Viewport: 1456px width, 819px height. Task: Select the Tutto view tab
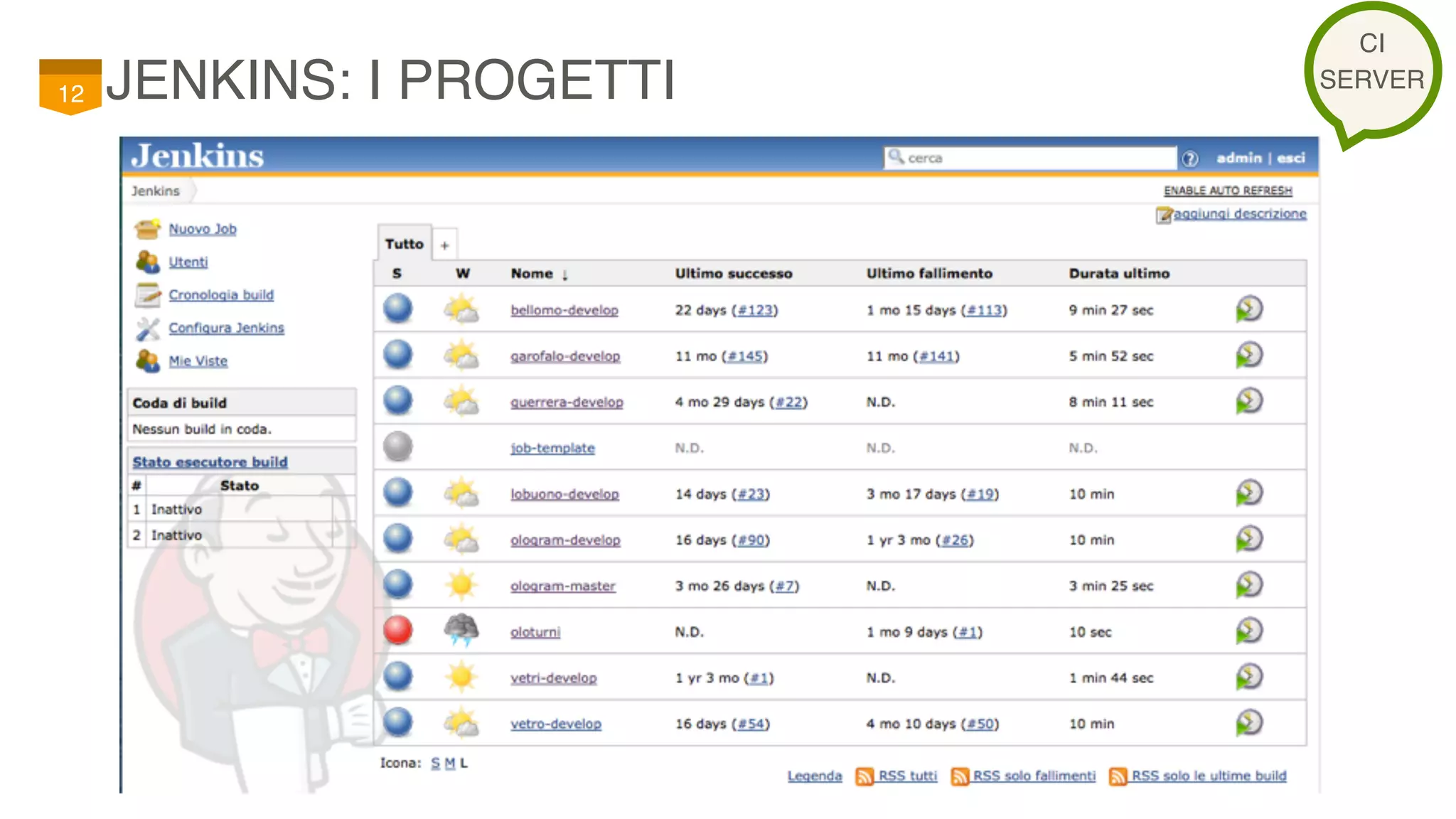pyautogui.click(x=404, y=244)
